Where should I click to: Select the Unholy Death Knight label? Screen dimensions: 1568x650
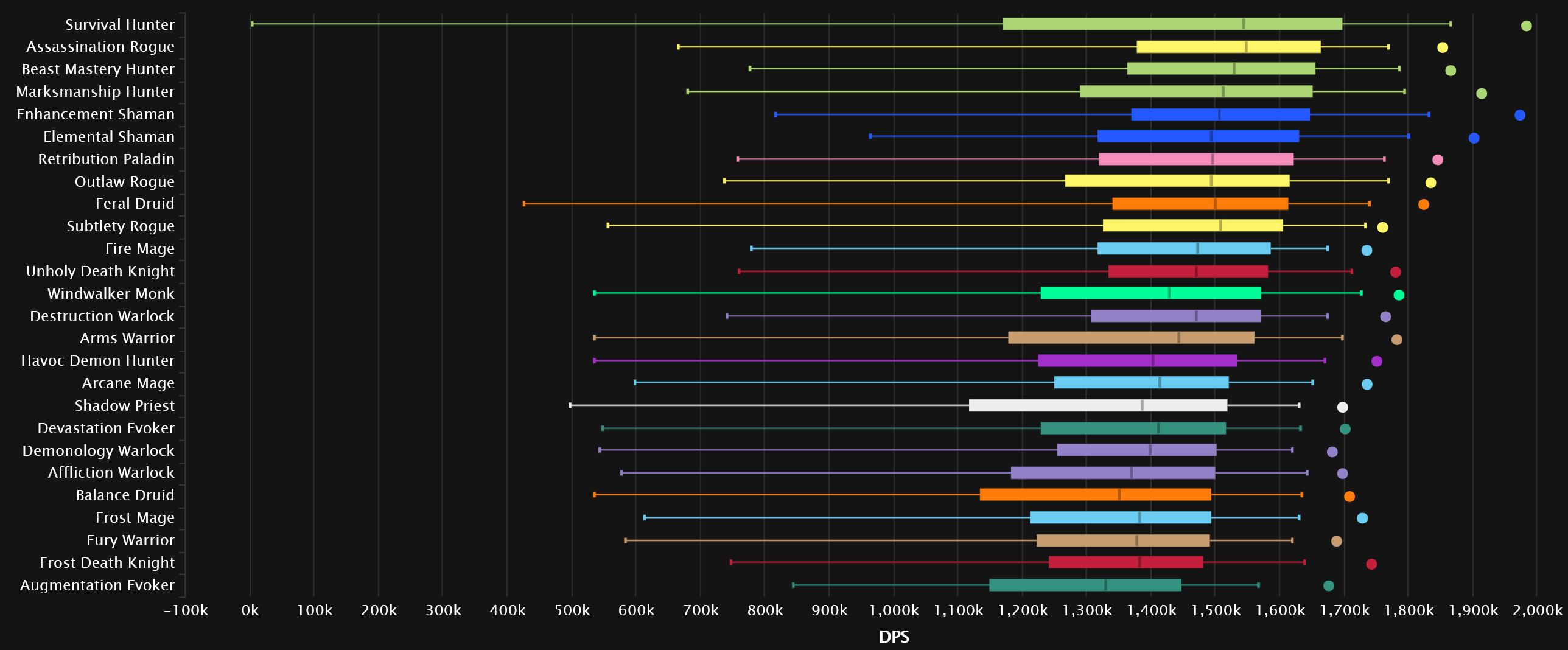click(100, 271)
